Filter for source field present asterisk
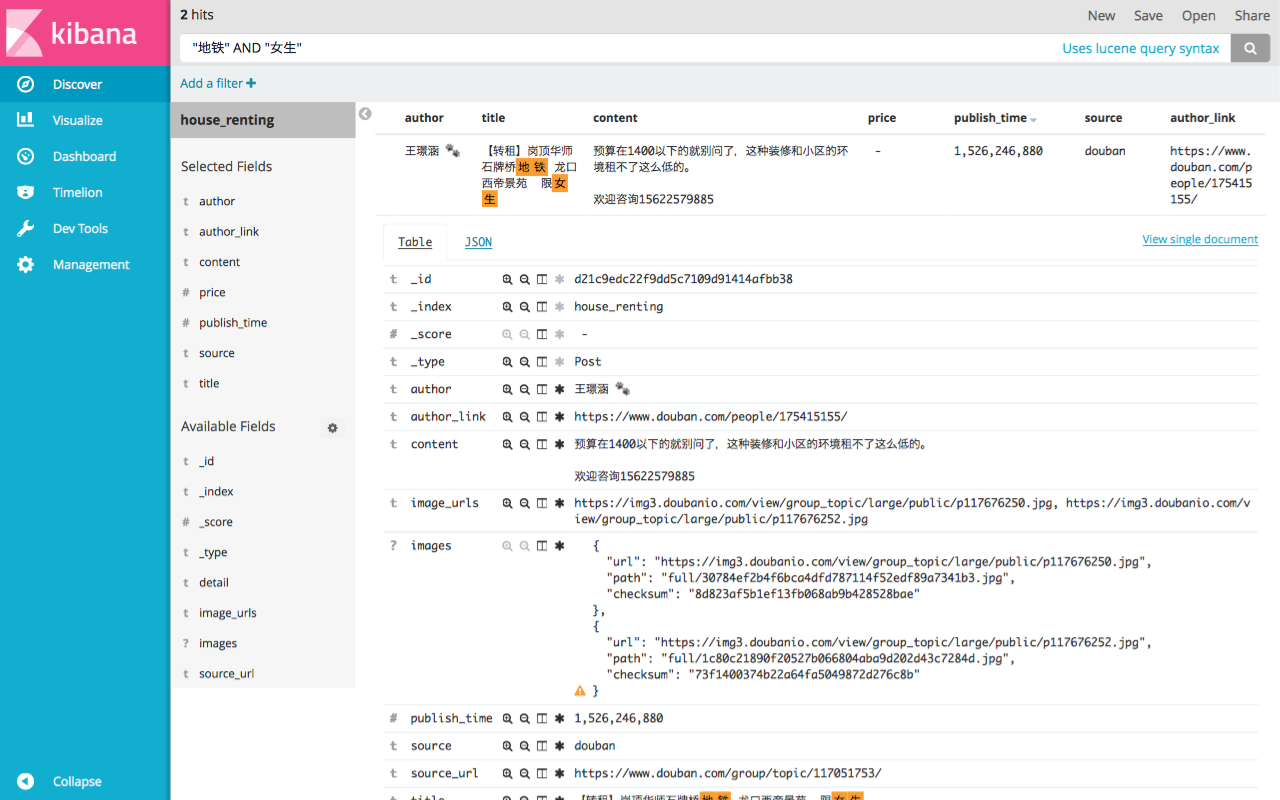 (559, 746)
